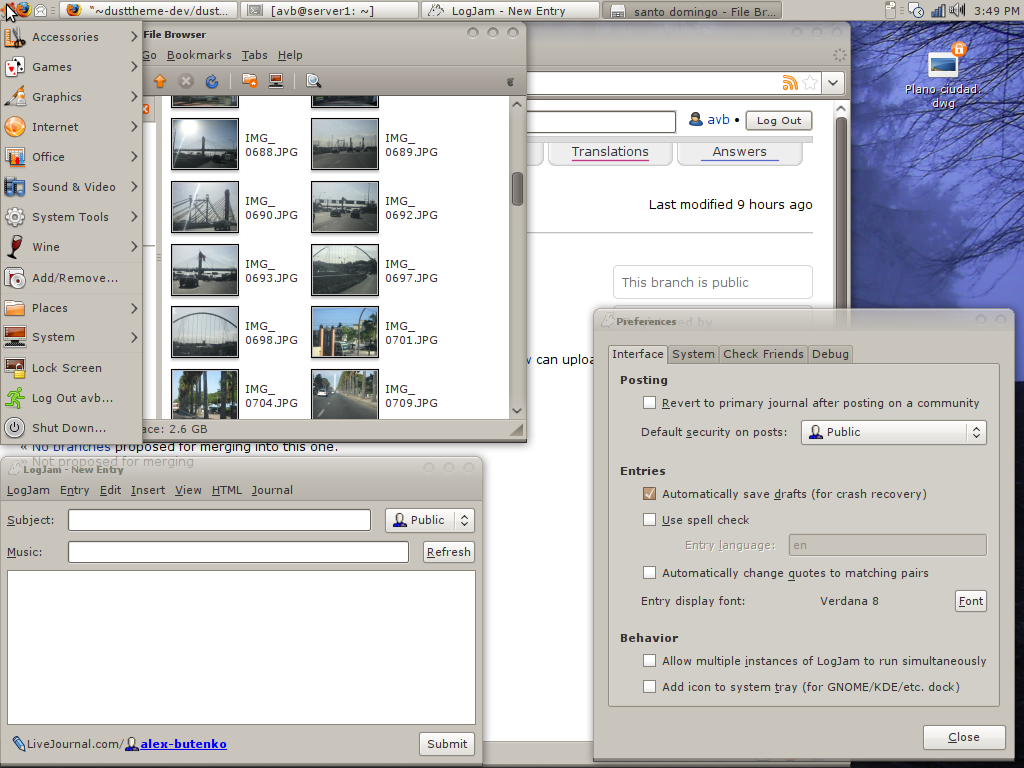Open the Answers tab on web page
This screenshot has height=768, width=1024.
[739, 152]
